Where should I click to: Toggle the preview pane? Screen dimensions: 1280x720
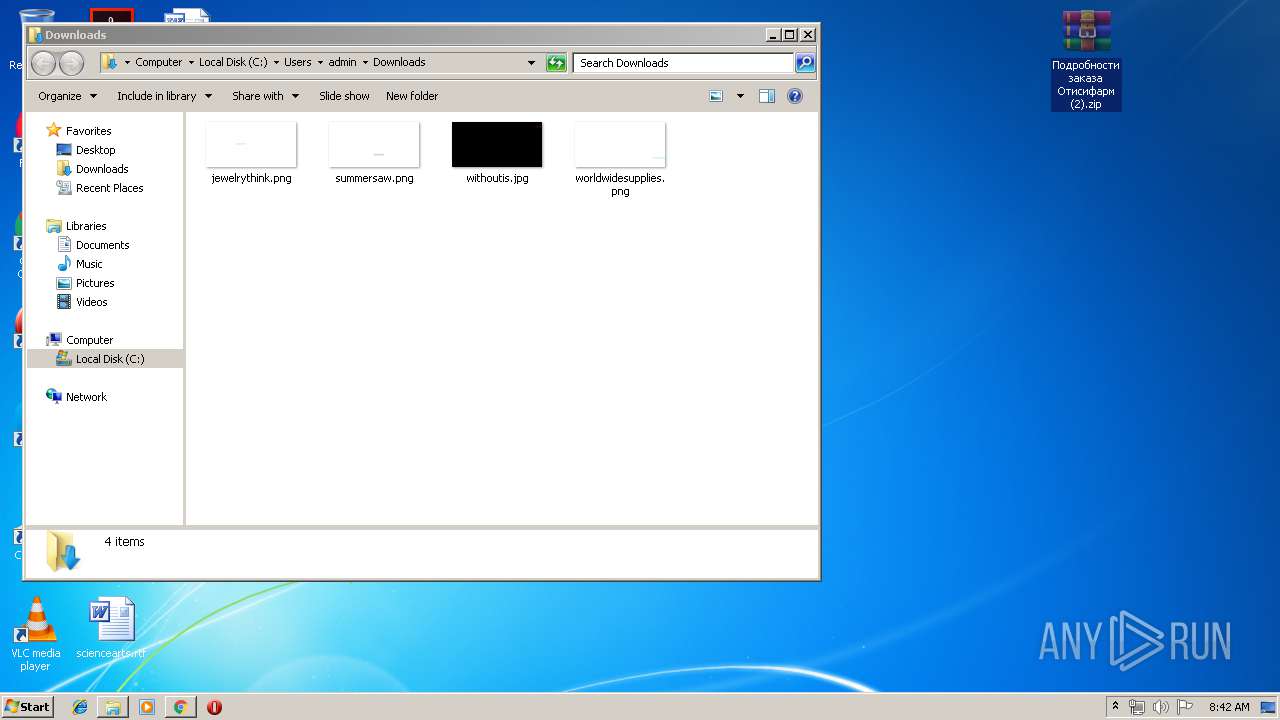coord(767,96)
